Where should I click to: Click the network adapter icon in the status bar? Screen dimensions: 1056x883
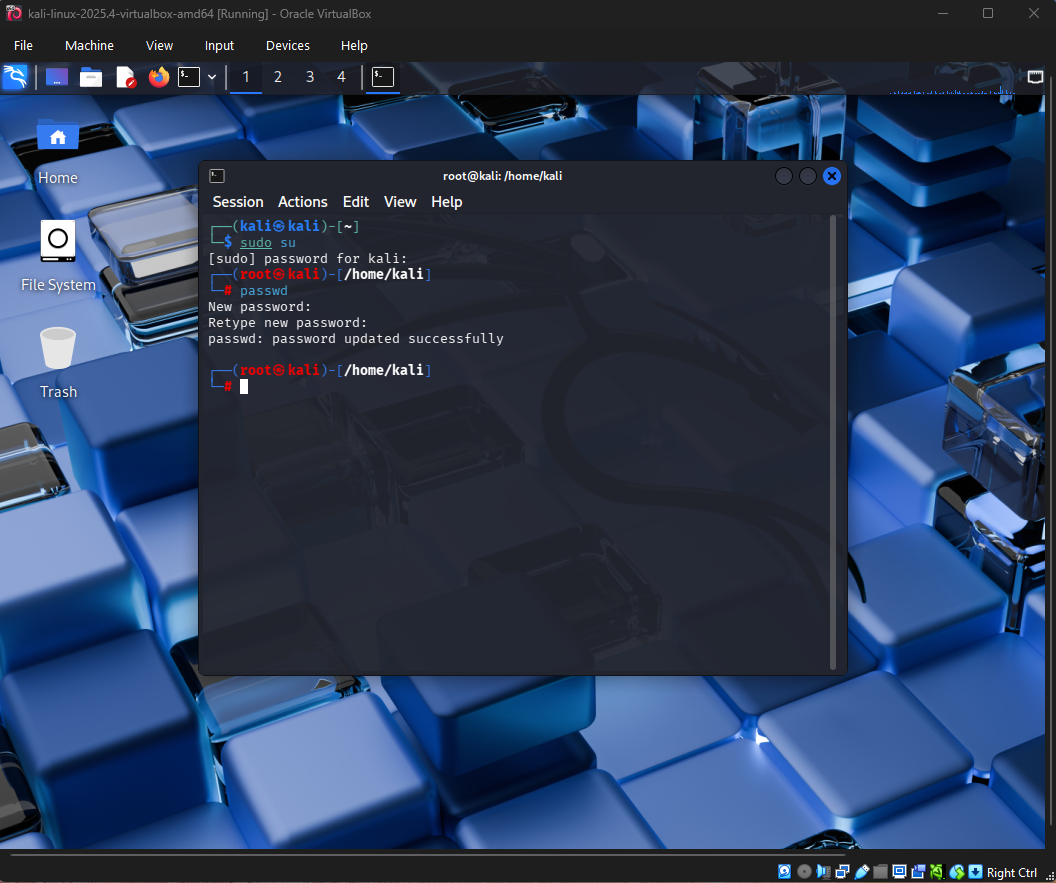coord(841,871)
